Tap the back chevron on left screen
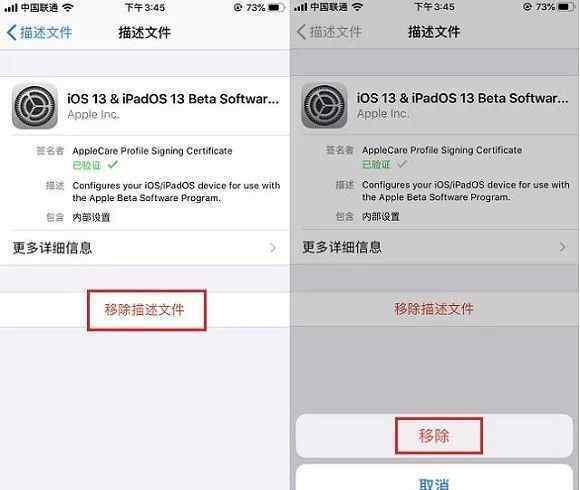 [11, 33]
